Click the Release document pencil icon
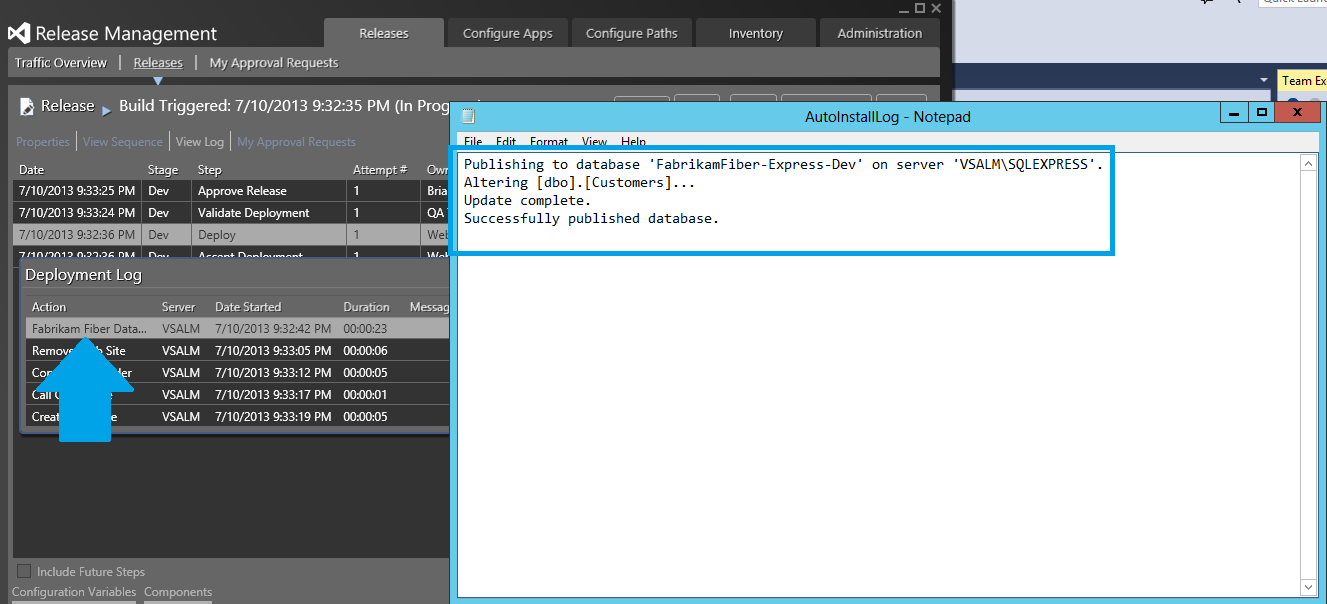1327x604 pixels. 26,104
